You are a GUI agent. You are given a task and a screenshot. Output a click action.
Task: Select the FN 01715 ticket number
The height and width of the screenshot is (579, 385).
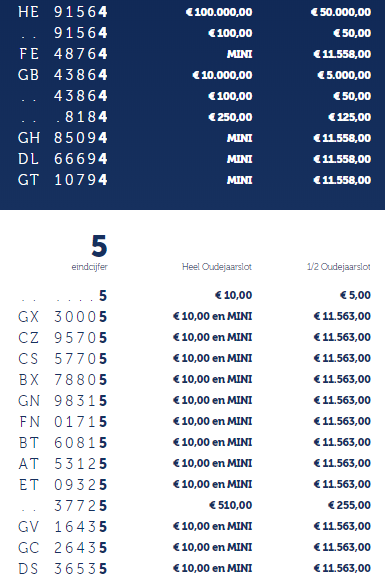click(x=62, y=421)
